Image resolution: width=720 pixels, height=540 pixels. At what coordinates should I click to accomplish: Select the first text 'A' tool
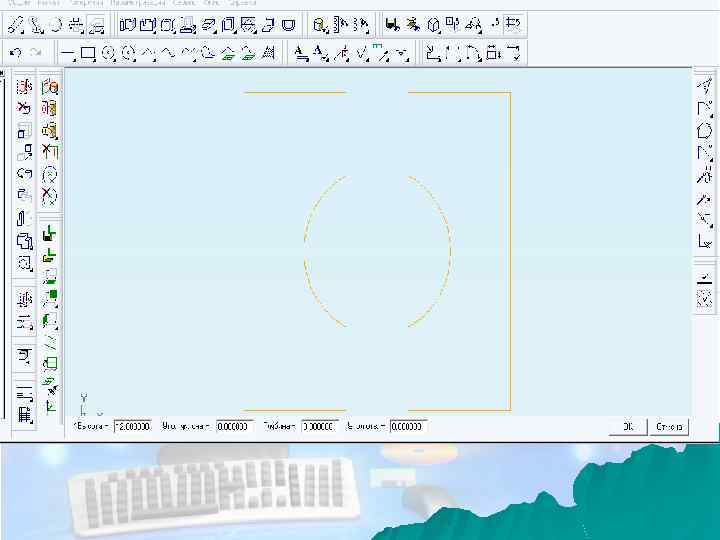301,54
